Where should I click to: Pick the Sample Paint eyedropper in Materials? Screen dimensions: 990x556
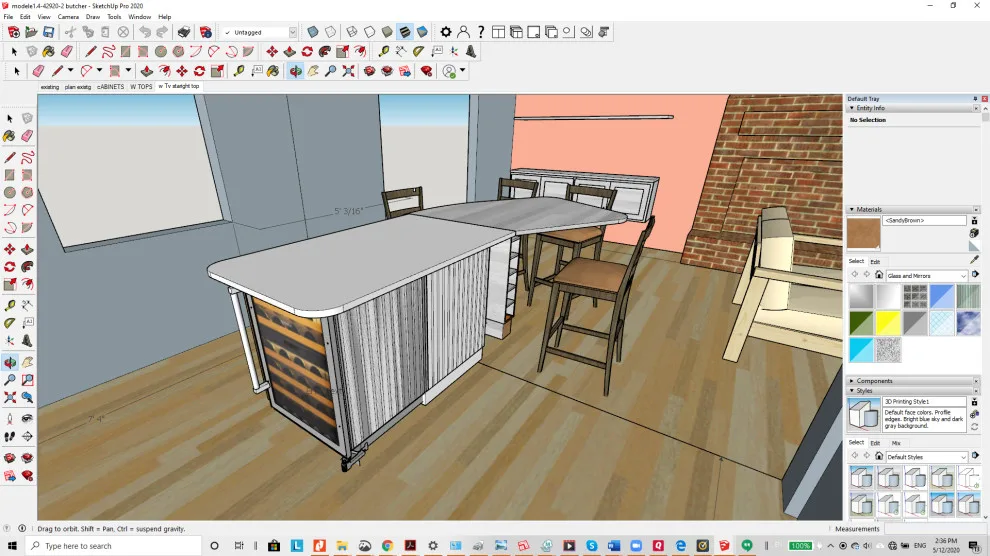(974, 260)
